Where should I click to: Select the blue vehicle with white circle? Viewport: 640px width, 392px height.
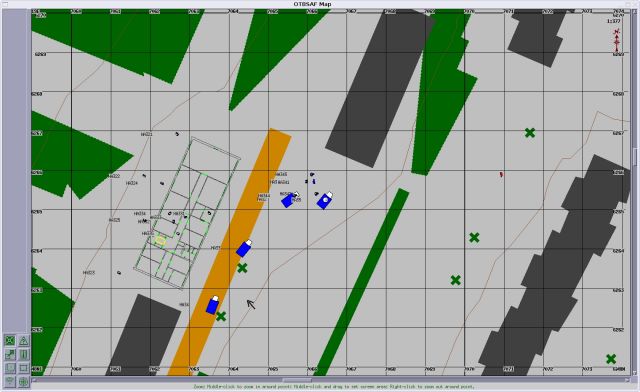click(325, 200)
